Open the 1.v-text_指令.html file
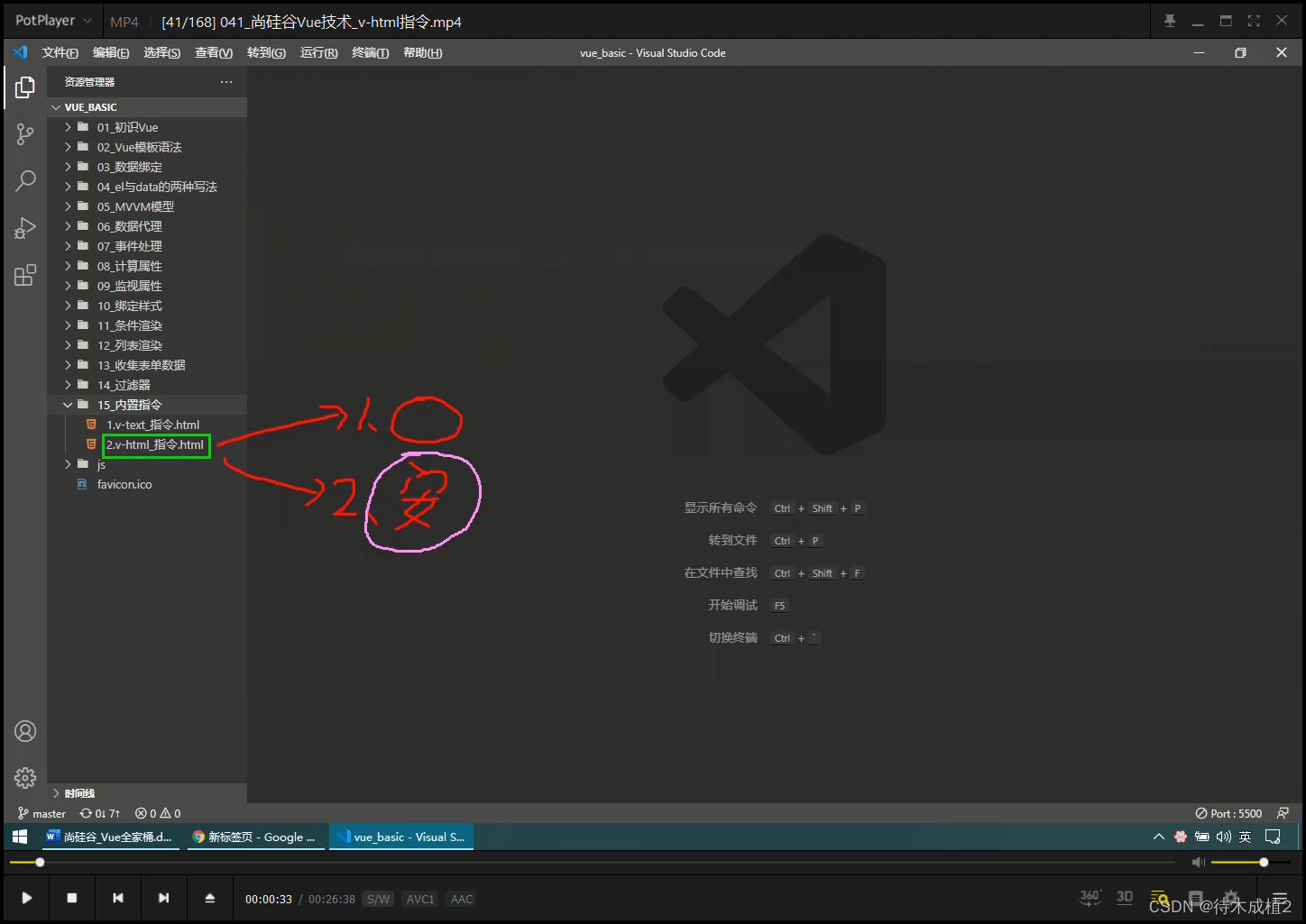This screenshot has height=924, width=1306. 147,425
